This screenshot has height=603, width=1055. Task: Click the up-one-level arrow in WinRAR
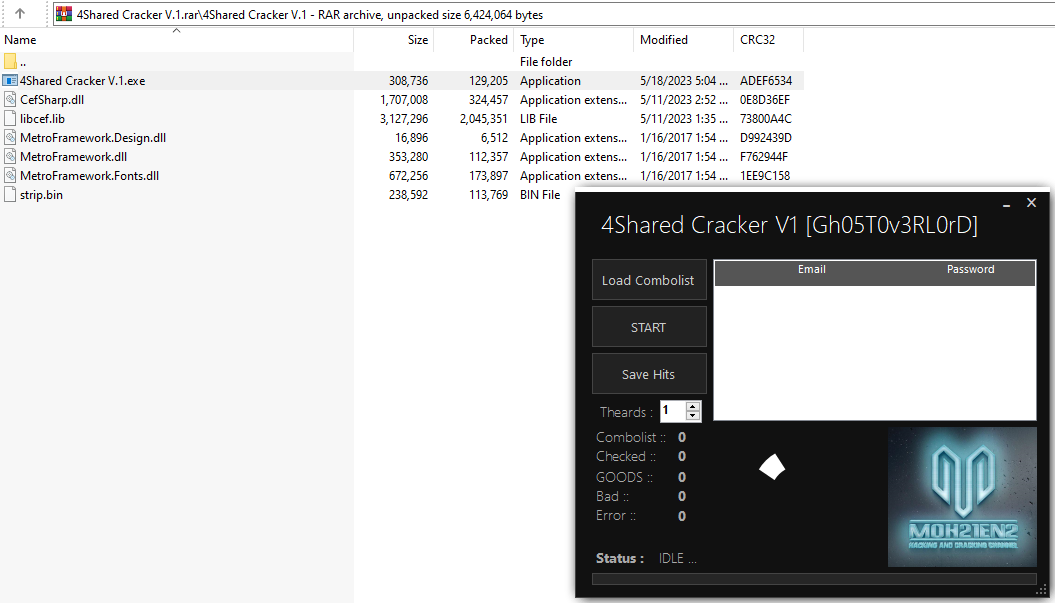tap(20, 13)
